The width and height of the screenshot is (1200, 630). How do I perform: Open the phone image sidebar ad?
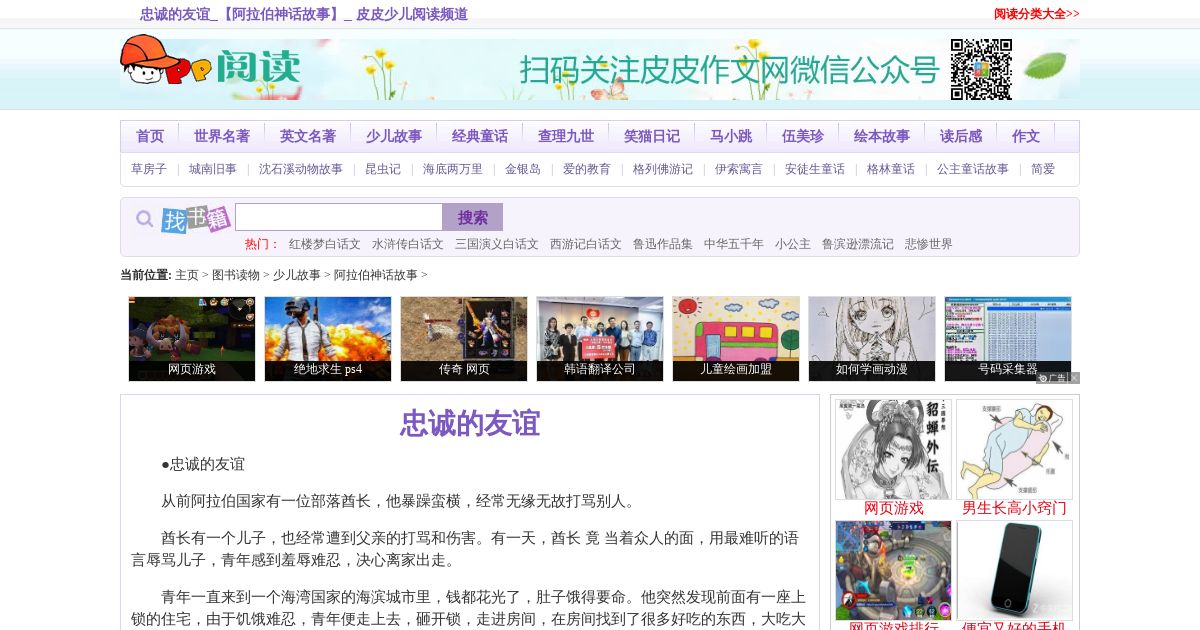1014,570
